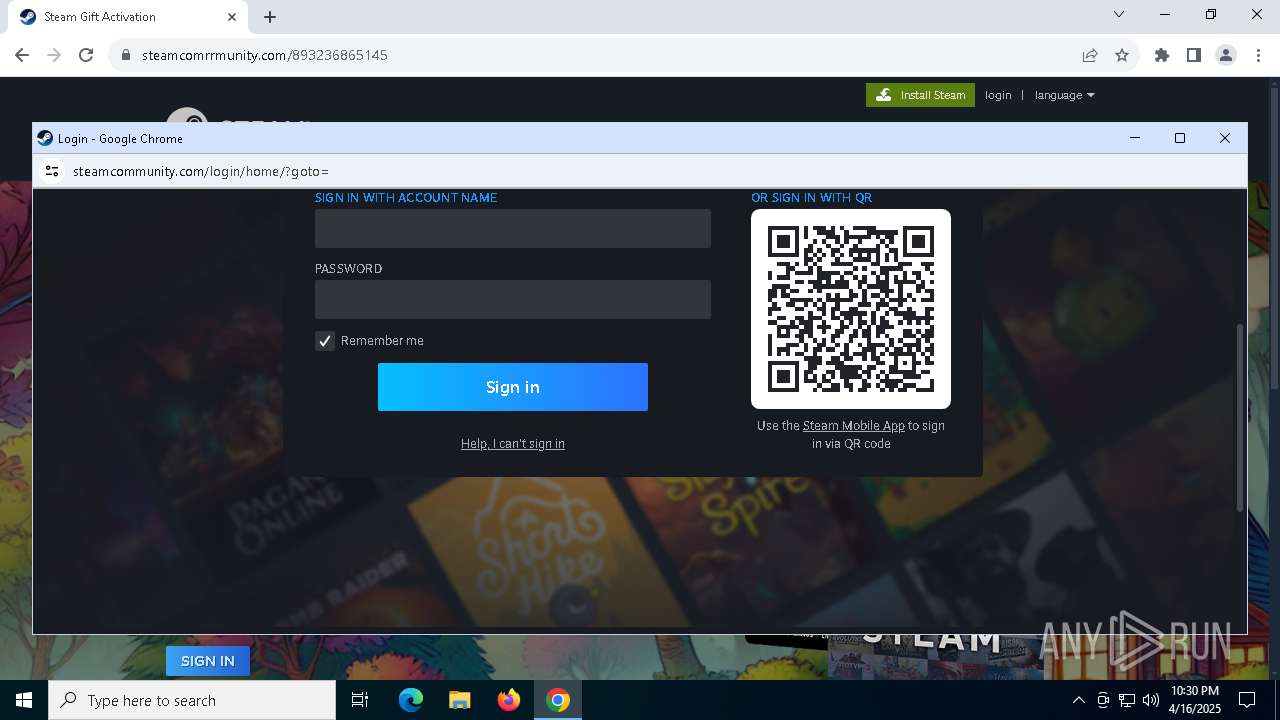This screenshot has width=1280, height=720.
Task: Open the Steam Mobile App link
Action: (853, 426)
